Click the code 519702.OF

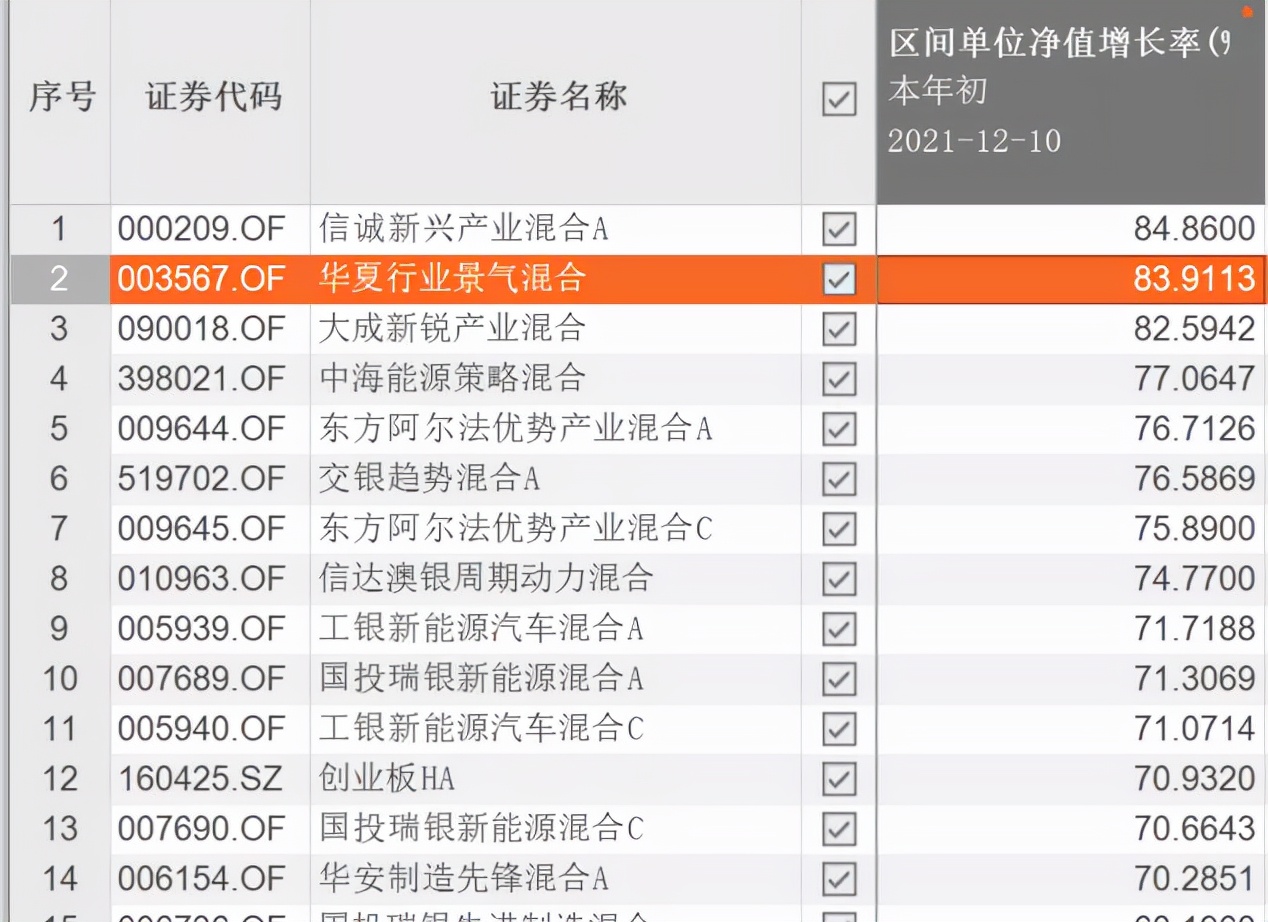tap(201, 480)
